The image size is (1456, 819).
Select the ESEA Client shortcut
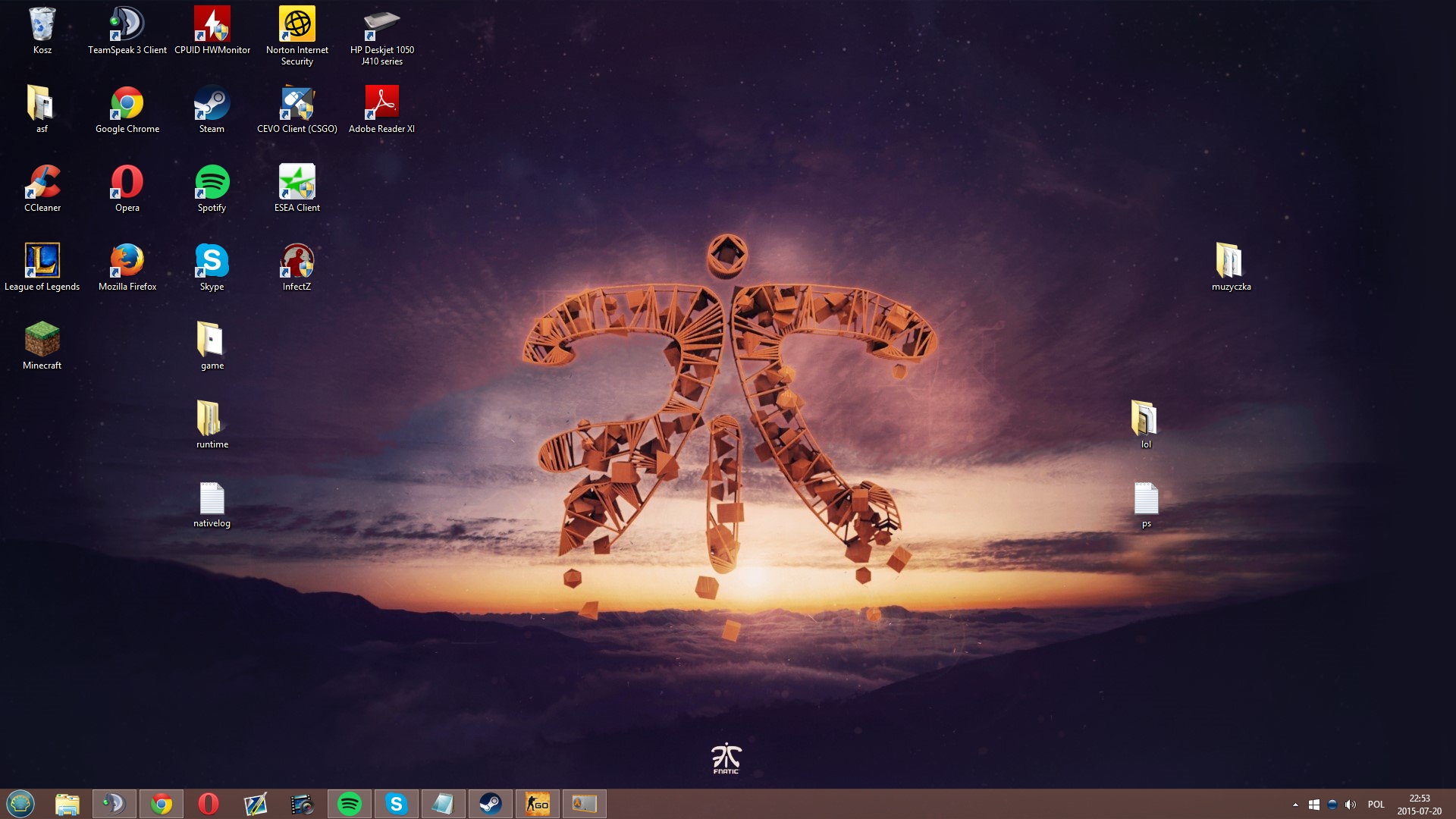(x=297, y=189)
